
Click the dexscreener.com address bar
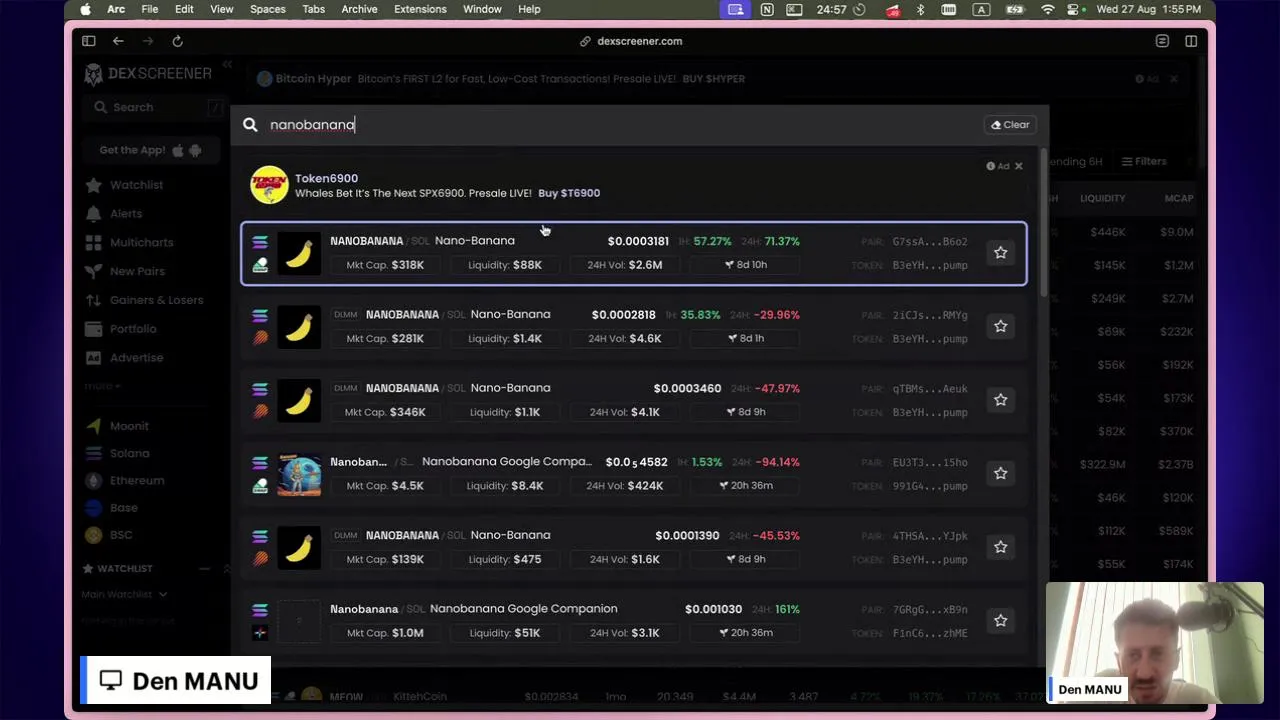point(631,41)
